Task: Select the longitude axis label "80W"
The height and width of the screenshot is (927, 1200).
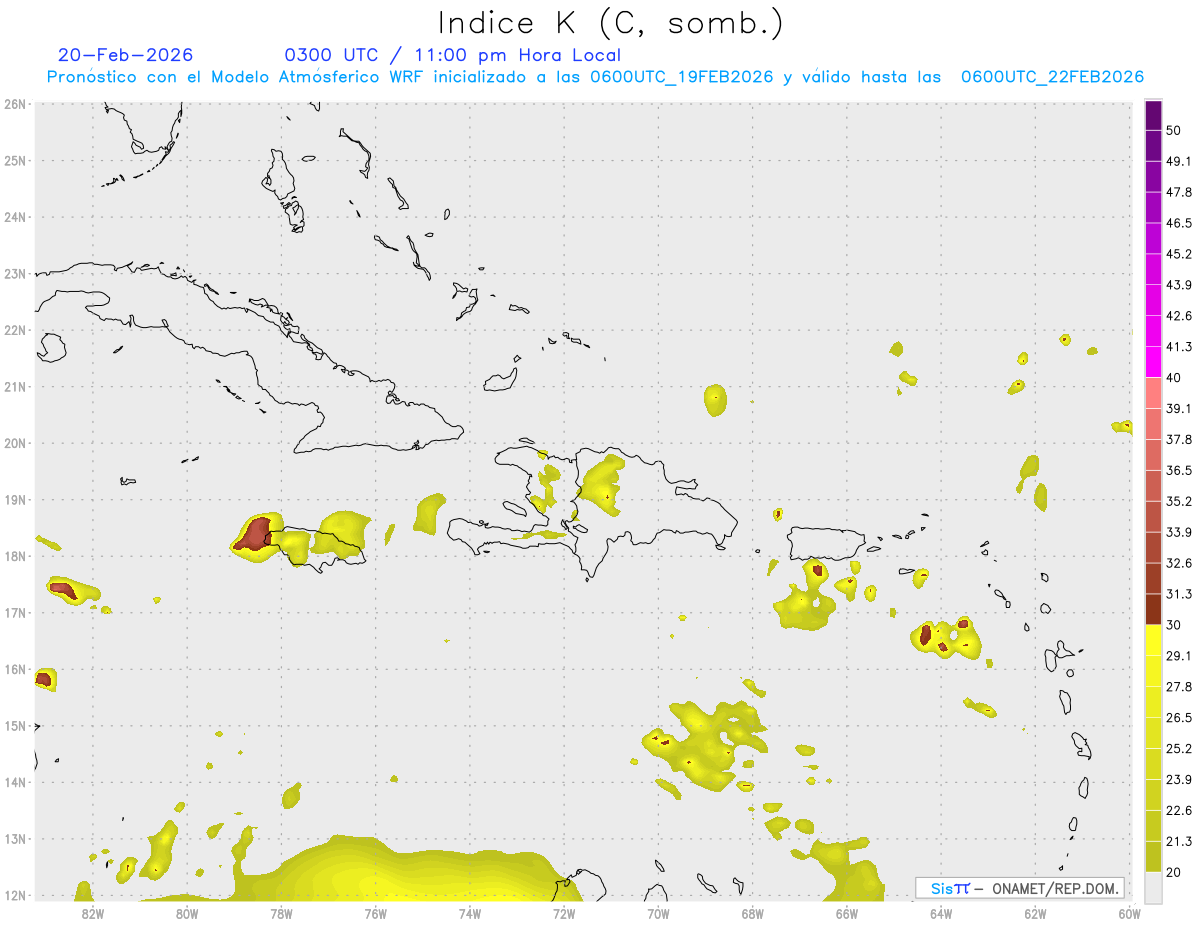Action: pyautogui.click(x=186, y=914)
